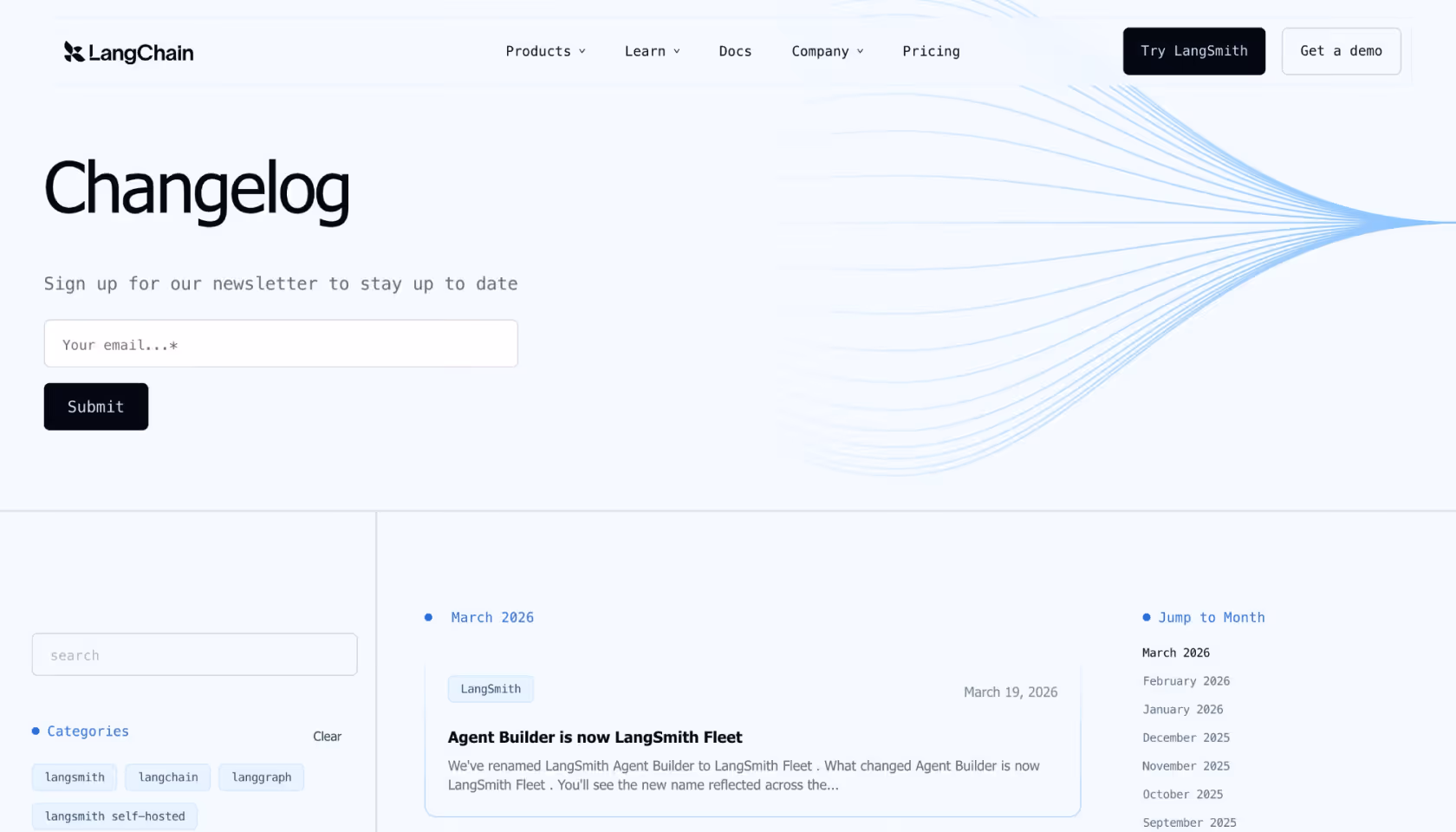The height and width of the screenshot is (832, 1456).
Task: Click the March 19, 2026 date text
Action: pyautogui.click(x=1011, y=692)
